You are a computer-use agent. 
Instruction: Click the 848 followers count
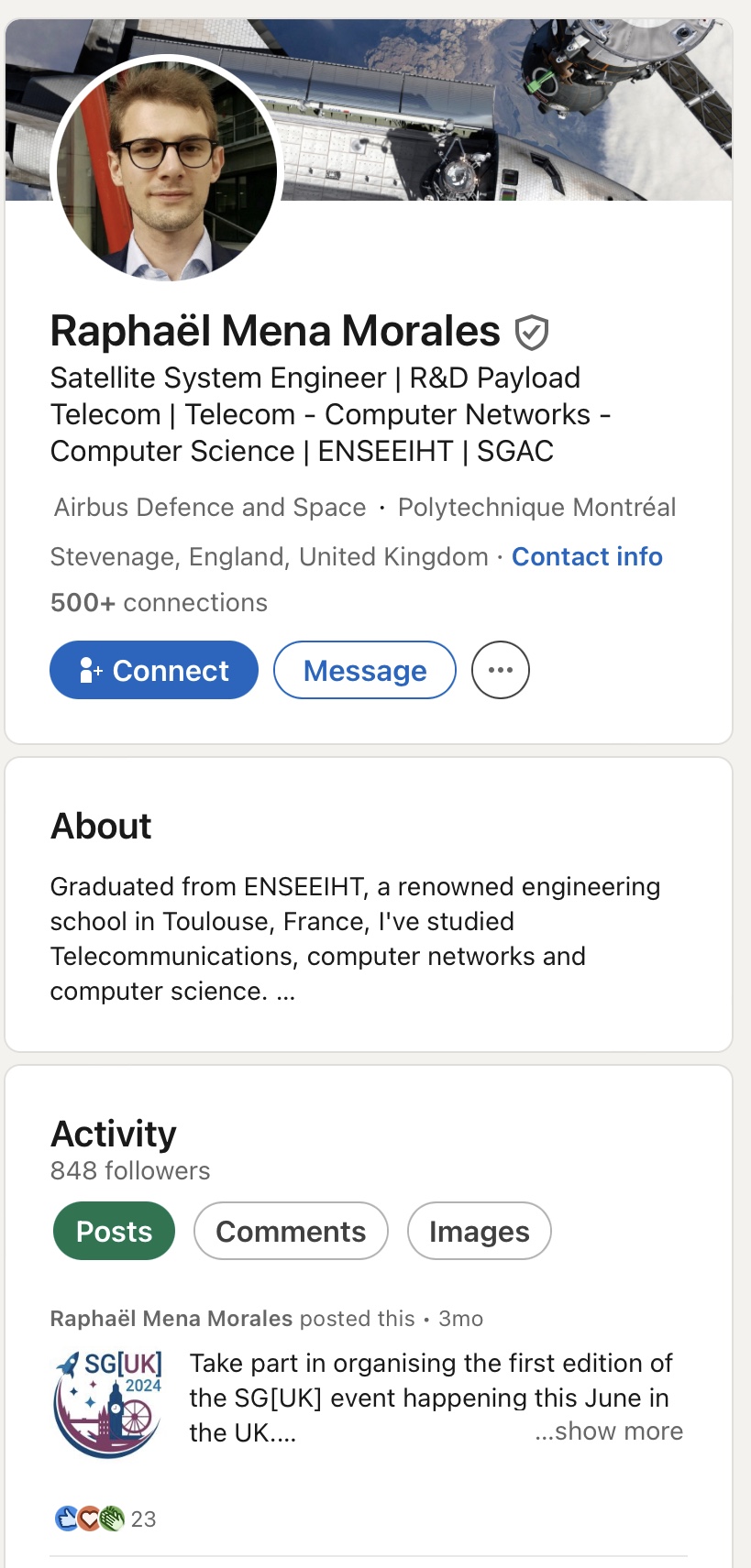click(x=130, y=1171)
